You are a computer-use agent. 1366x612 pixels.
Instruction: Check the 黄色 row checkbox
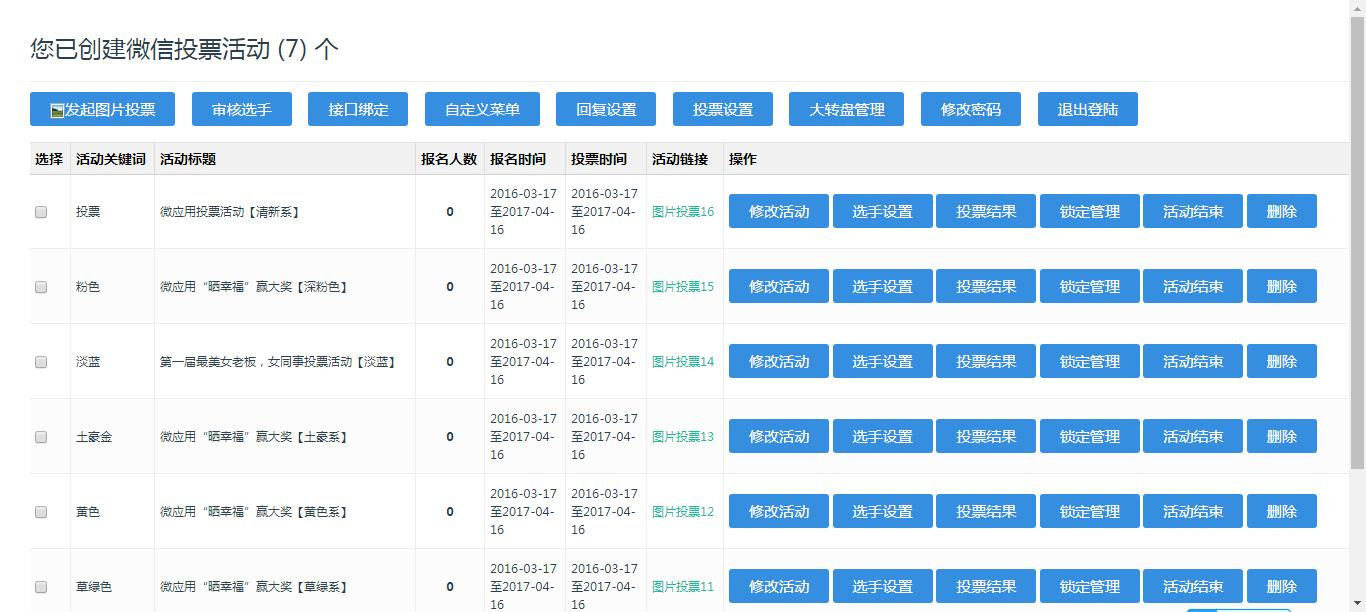pyautogui.click(x=41, y=512)
